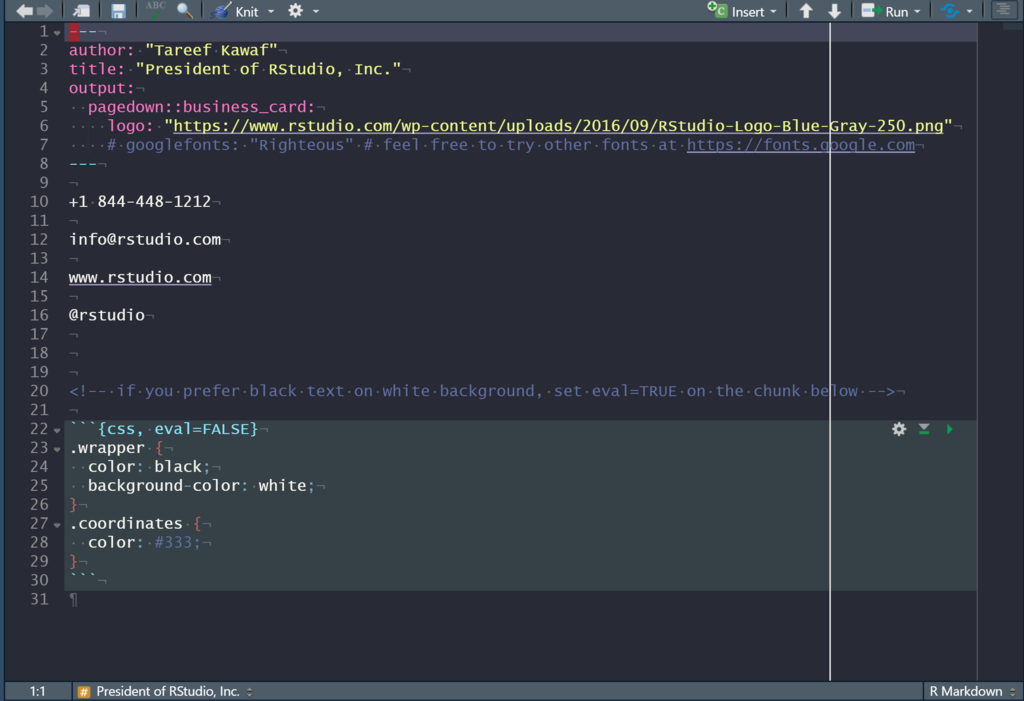
Task: Click 'color: black;' on line 24
Action: [x=149, y=467]
